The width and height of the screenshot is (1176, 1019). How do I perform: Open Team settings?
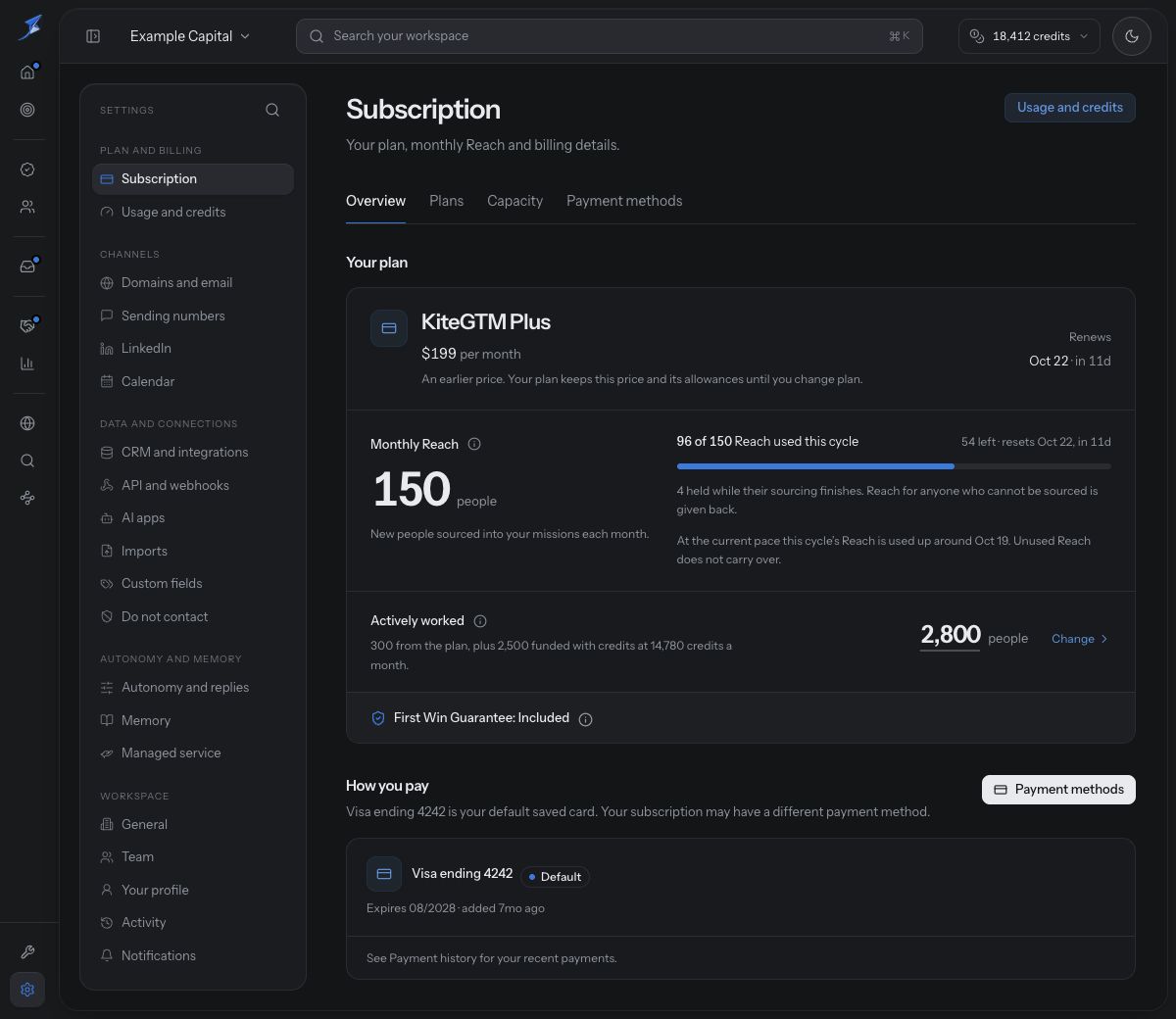click(x=193, y=857)
